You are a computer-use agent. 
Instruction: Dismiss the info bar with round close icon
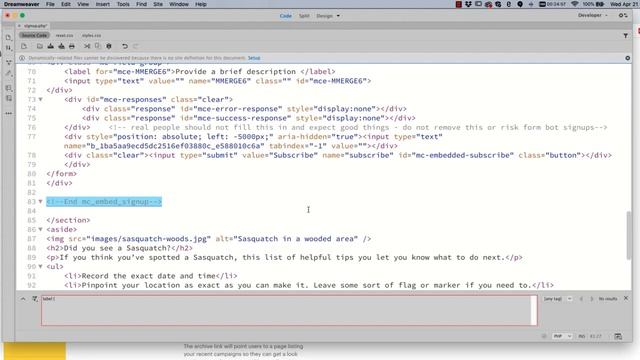point(627,58)
